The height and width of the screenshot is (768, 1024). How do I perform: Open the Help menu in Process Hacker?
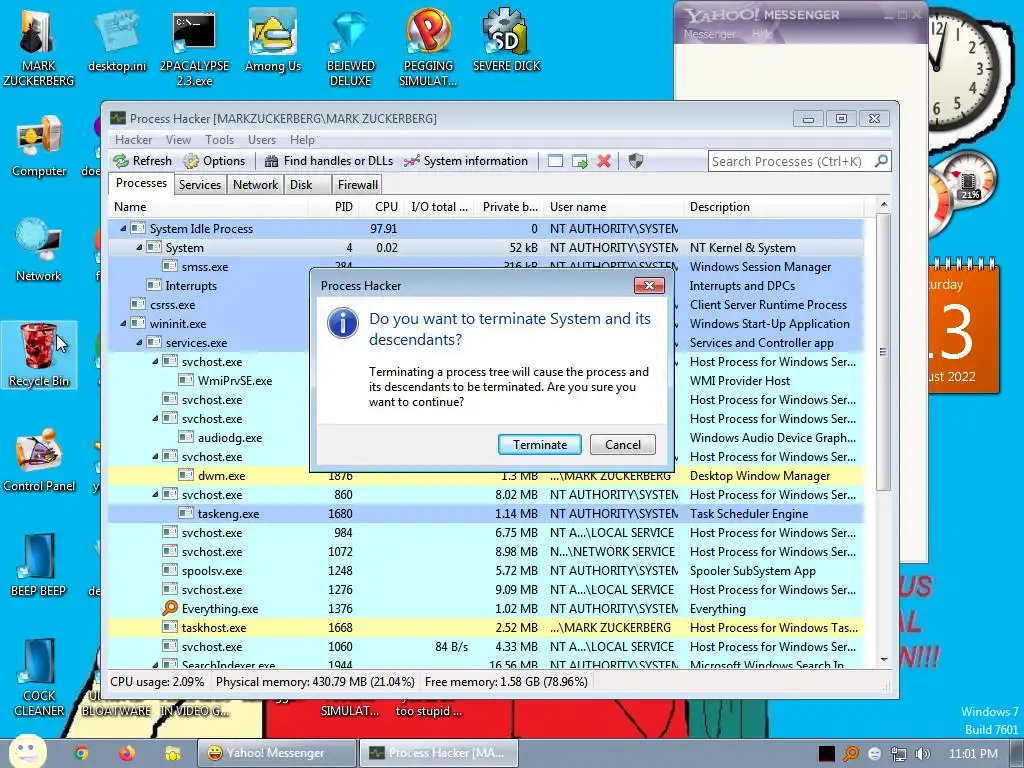point(302,140)
